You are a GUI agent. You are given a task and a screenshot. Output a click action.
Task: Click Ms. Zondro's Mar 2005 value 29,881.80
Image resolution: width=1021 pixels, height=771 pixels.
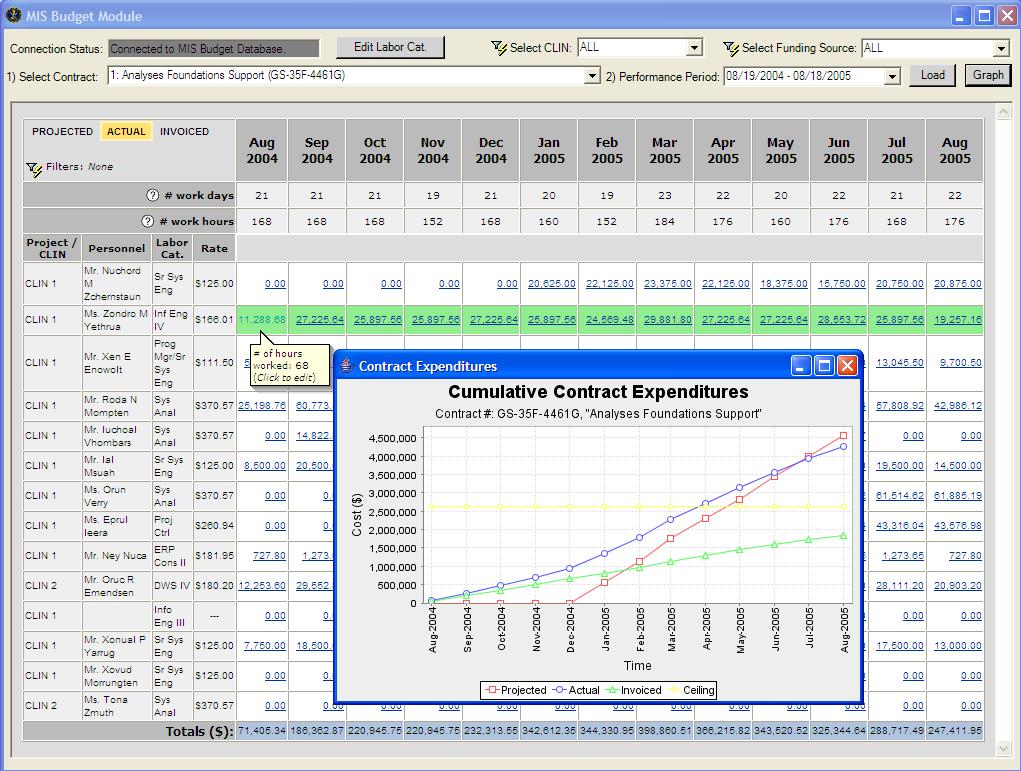pyautogui.click(x=667, y=320)
